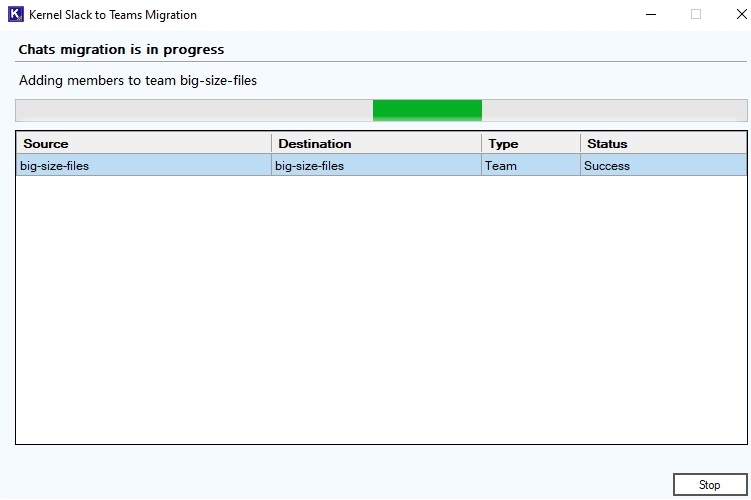Click the 'Chats migration is in progress' heading

[121, 50]
